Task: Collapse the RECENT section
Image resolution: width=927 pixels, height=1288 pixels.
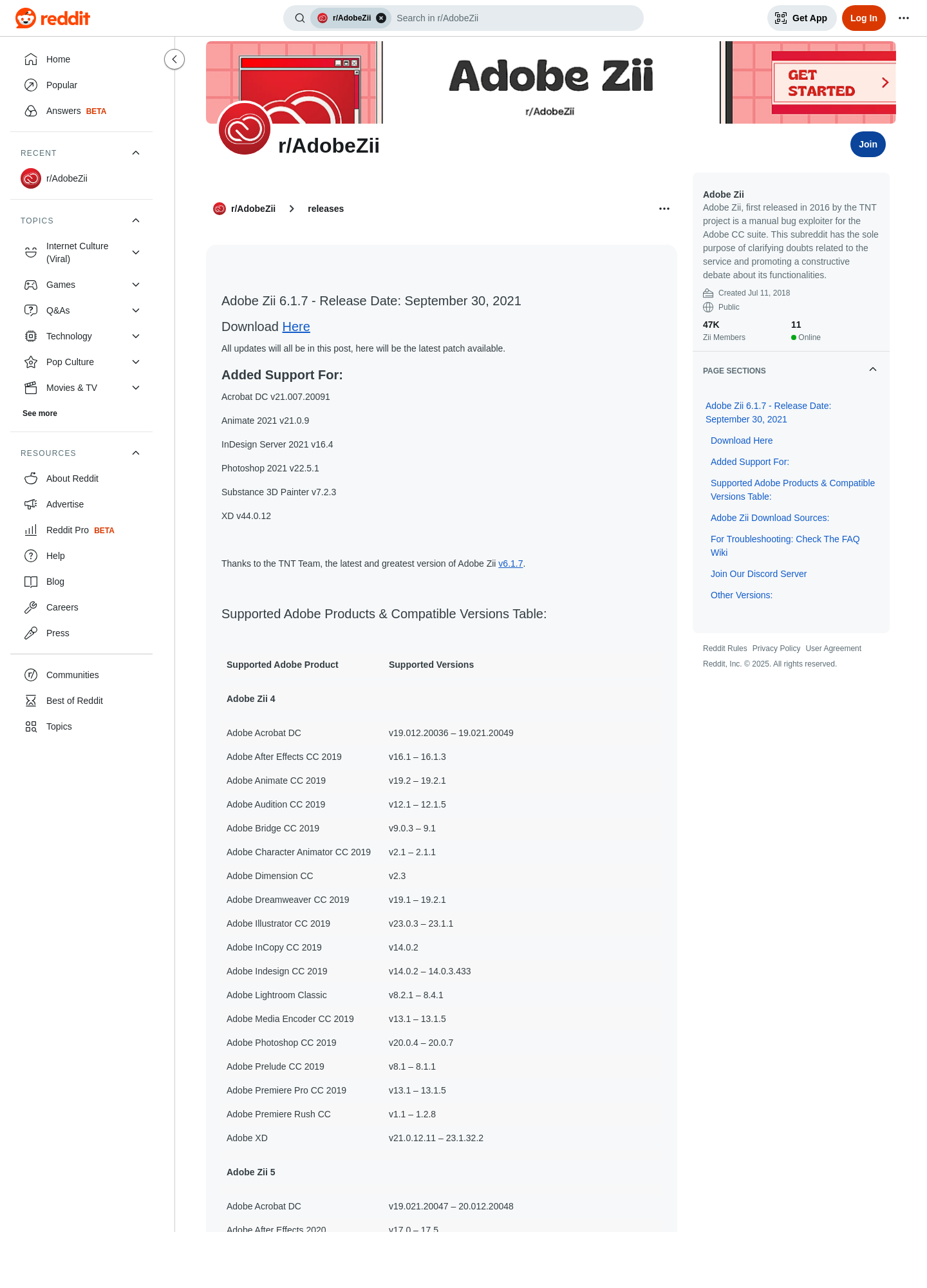Action: coord(136,153)
